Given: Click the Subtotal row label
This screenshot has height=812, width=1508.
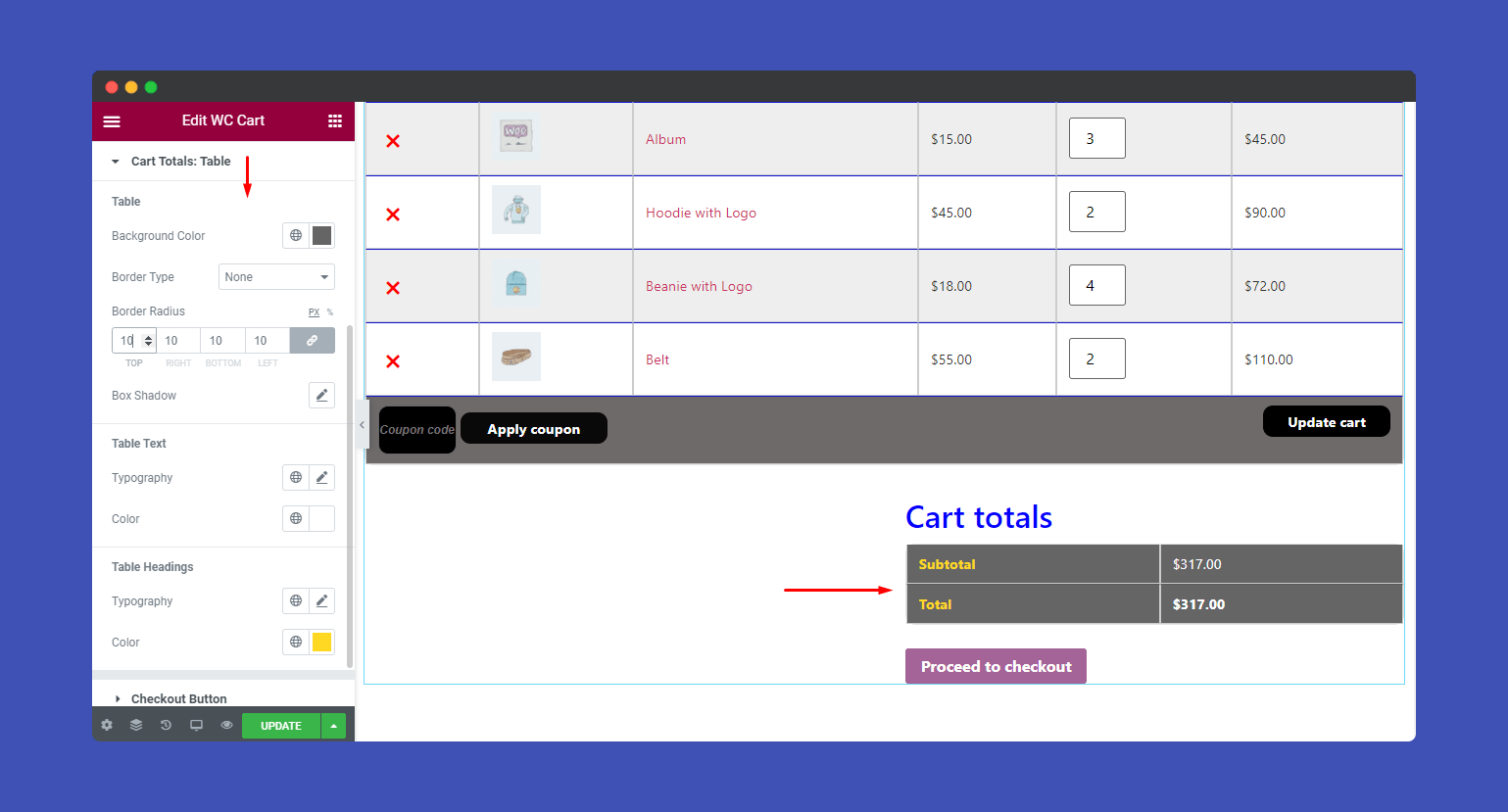Looking at the screenshot, I should [948, 564].
